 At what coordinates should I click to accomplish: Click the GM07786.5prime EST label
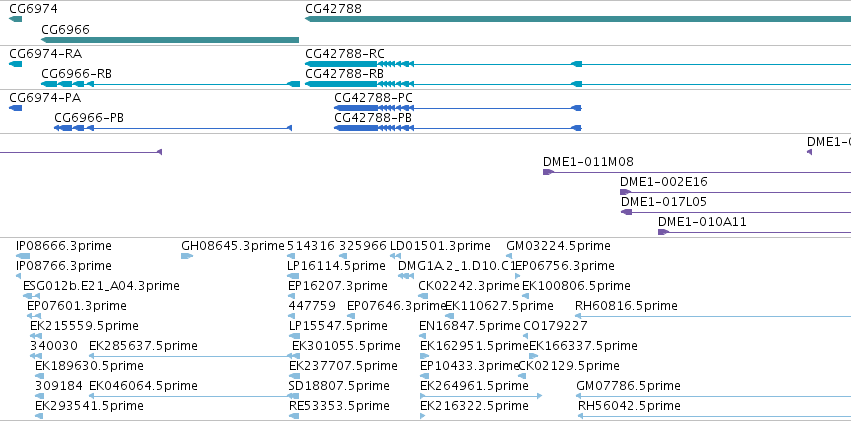(x=628, y=386)
